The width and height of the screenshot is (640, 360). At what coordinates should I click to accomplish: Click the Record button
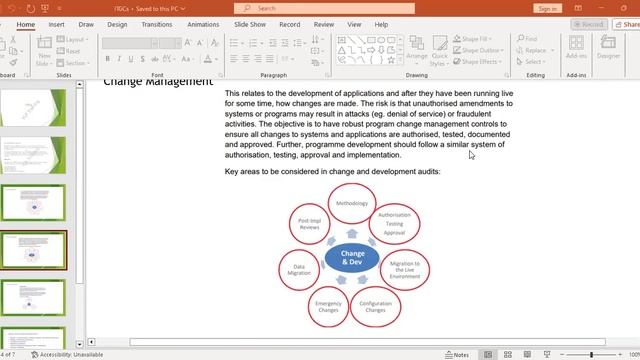coord(589,24)
